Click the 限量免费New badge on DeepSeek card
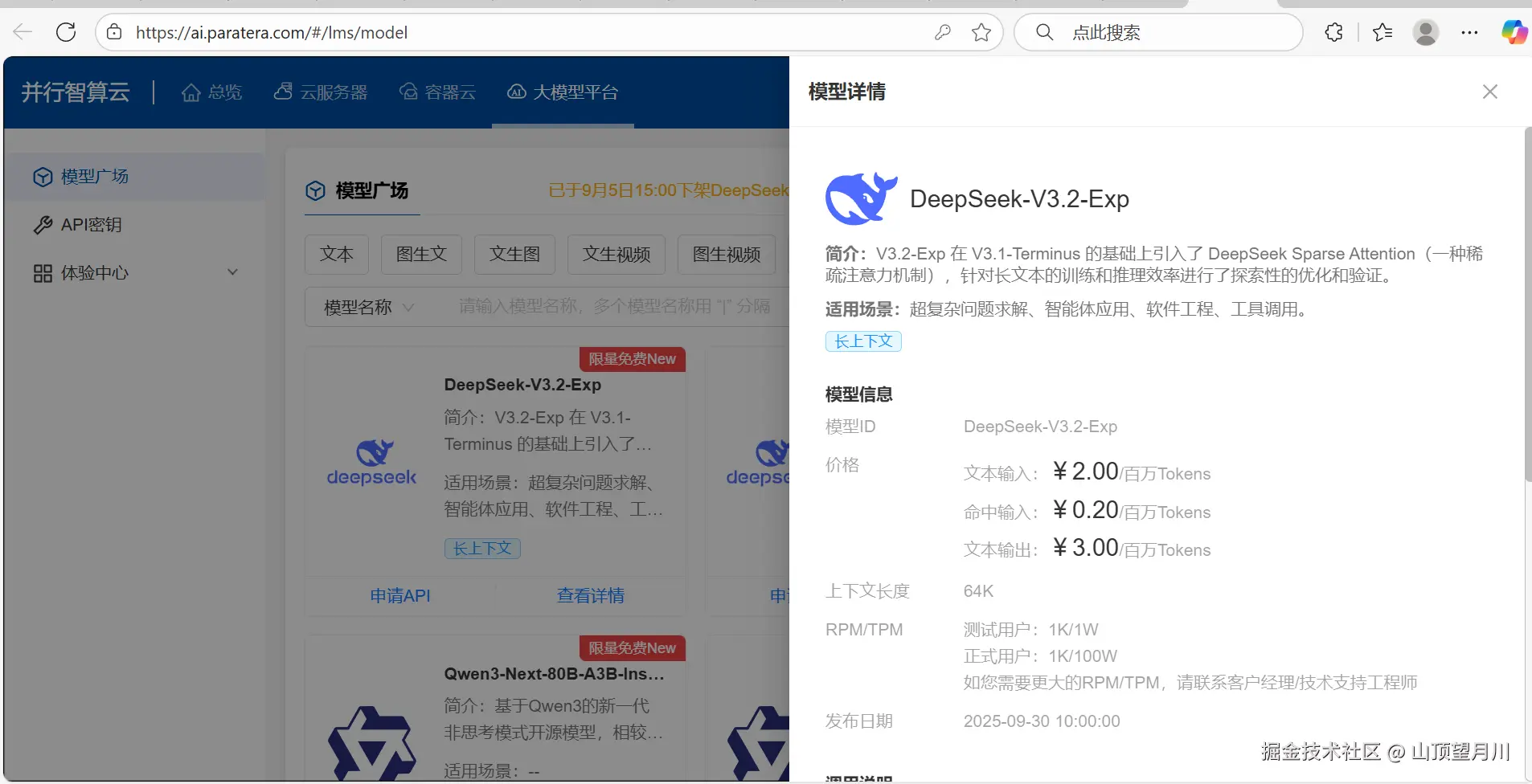The image size is (1532, 784). [x=633, y=359]
